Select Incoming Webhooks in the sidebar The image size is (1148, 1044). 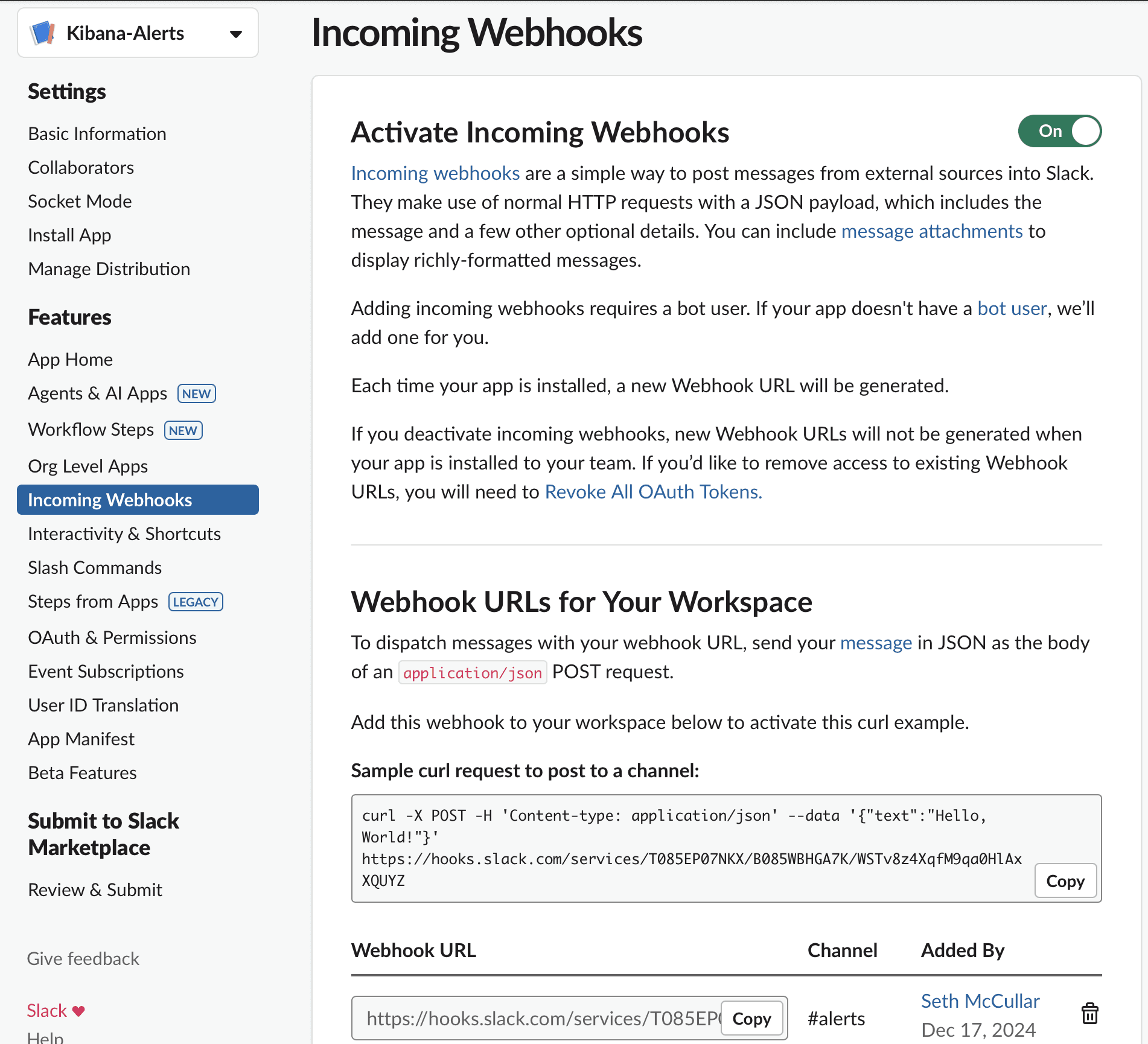pos(138,500)
